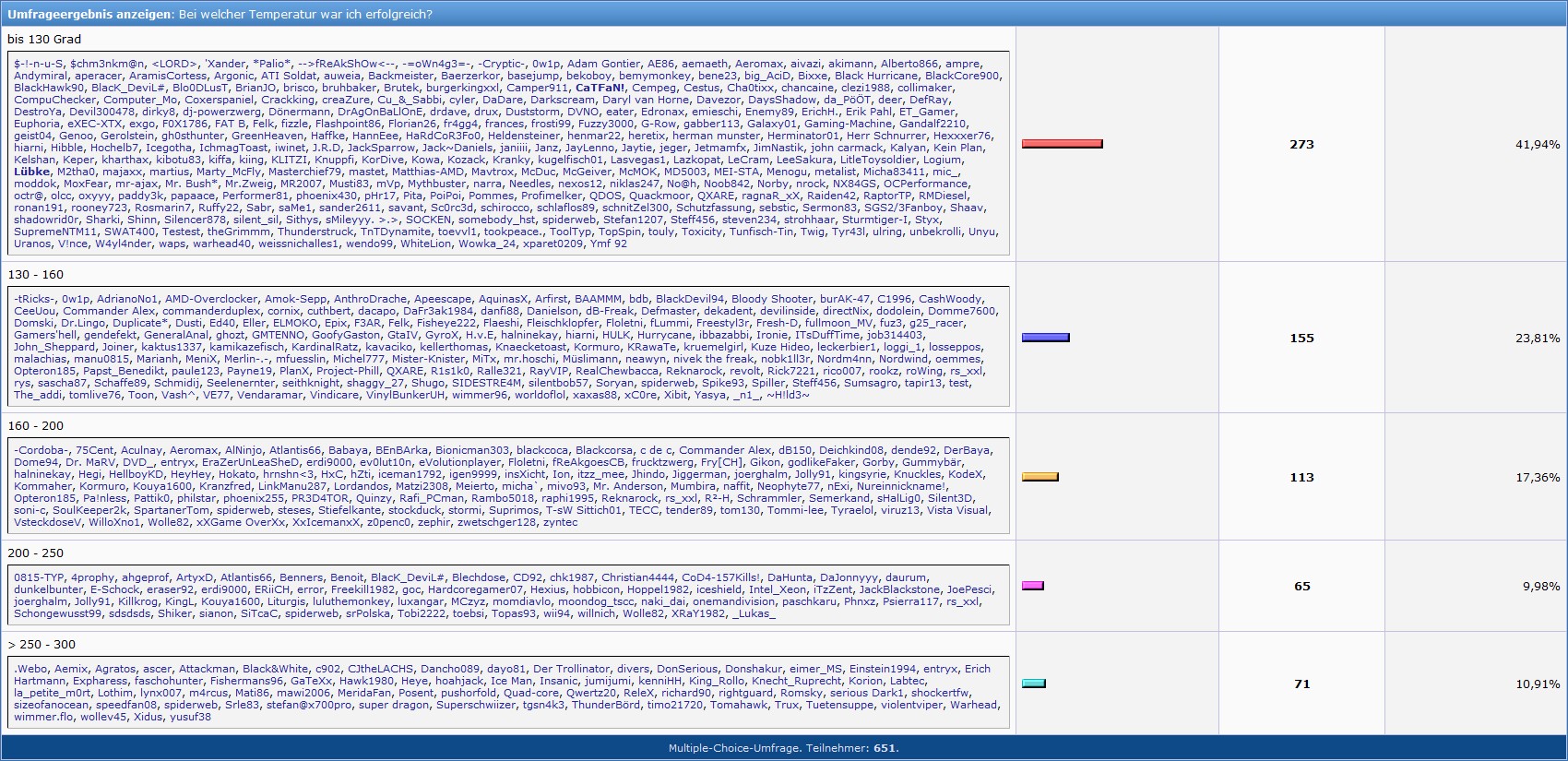Click username Black Hurricane
Viewport: 1568px width, 761px height.
click(x=876, y=77)
